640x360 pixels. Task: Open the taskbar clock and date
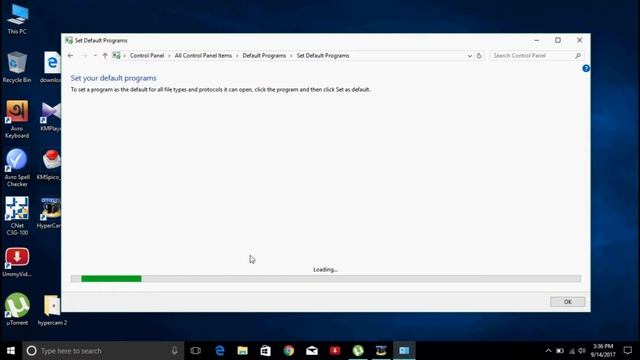603,351
